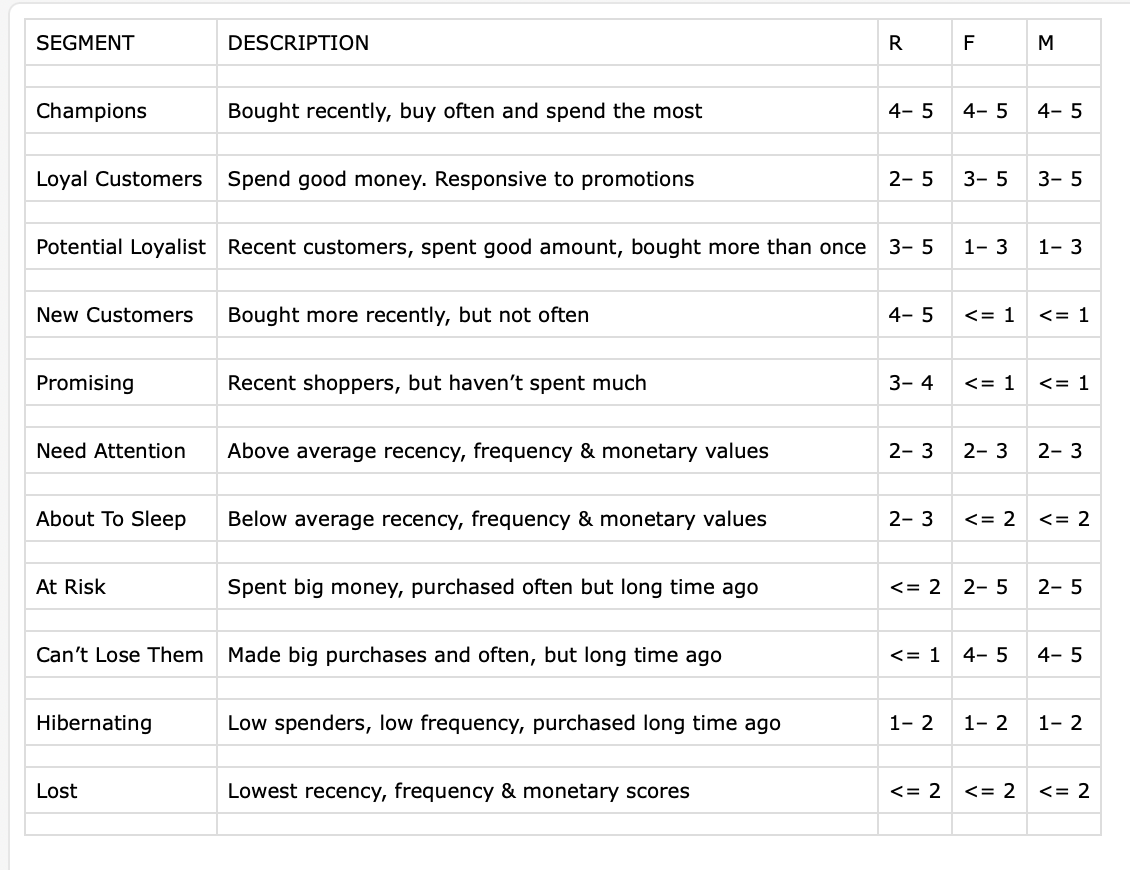Click the "Bought recently, buy often" description

pos(465,111)
